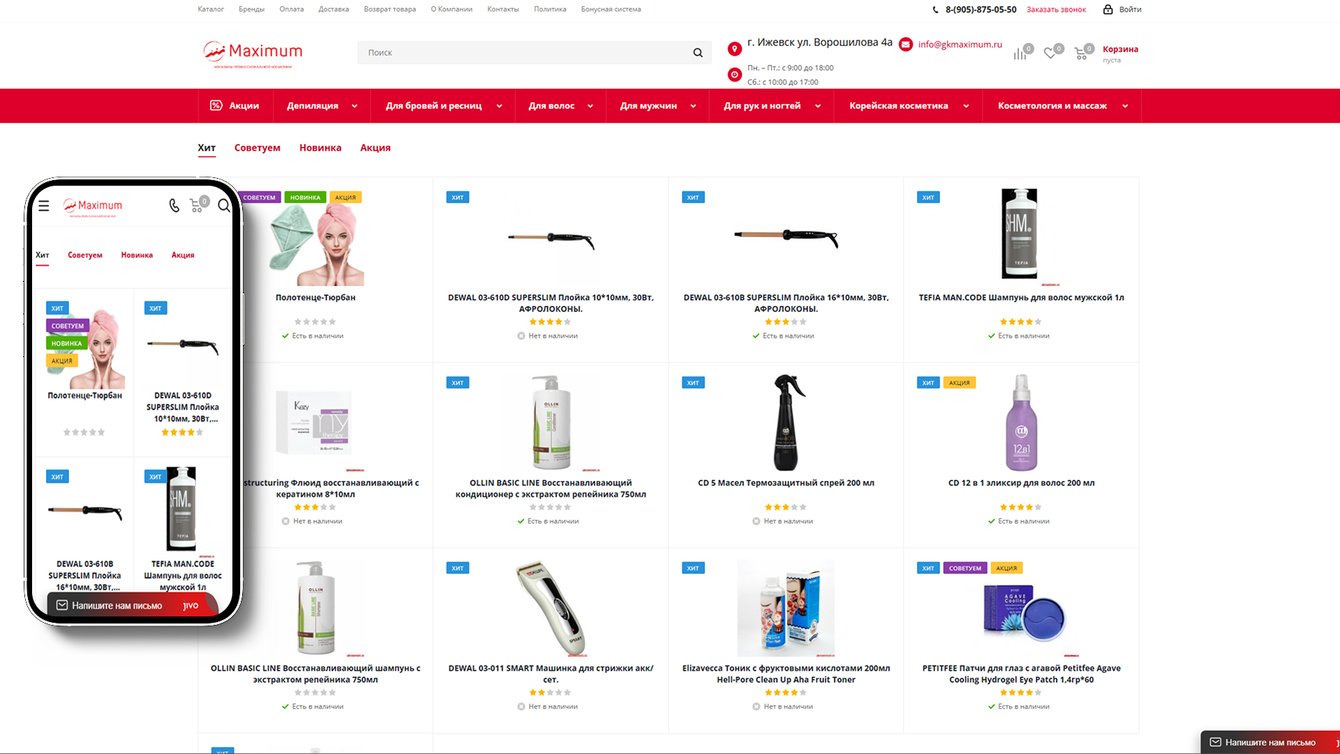This screenshot has height=754, width=1340.
Task: Rate the Полотенце-Тюрбан product stars
Action: coord(316,322)
